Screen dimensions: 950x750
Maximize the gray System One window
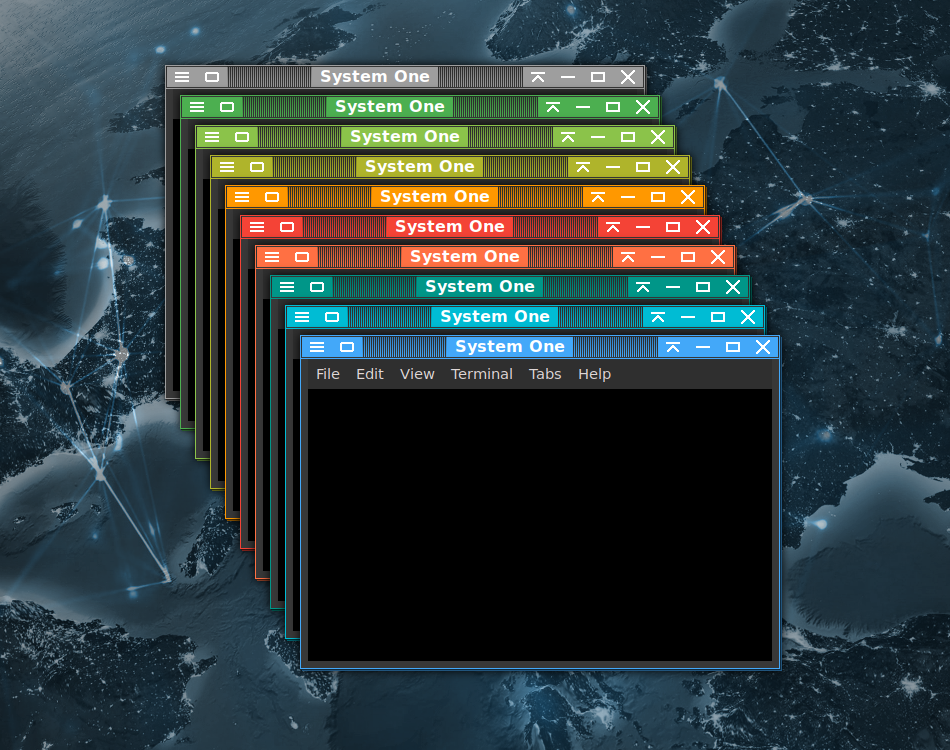(x=598, y=77)
